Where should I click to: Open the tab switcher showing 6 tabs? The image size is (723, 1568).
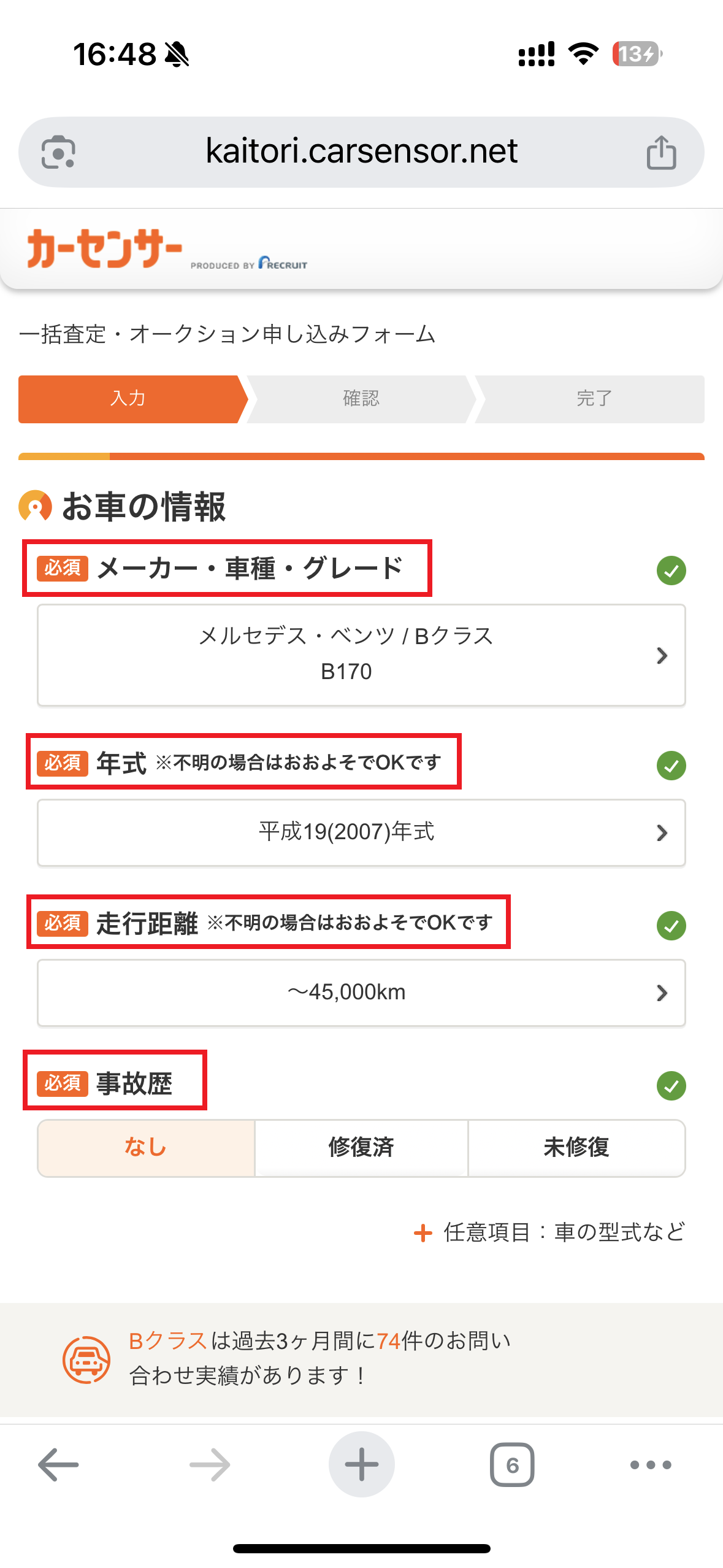[x=512, y=1464]
